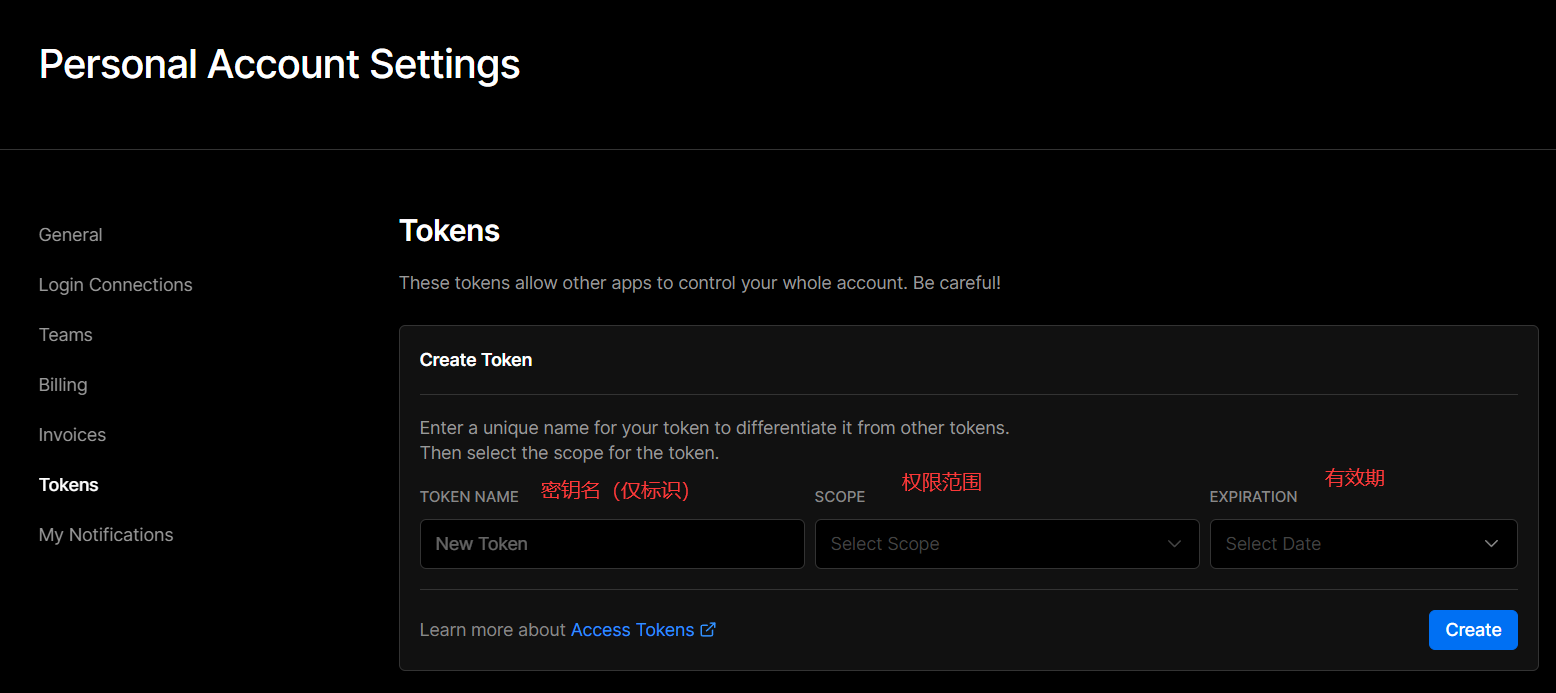Image resolution: width=1556 pixels, height=693 pixels.
Task: Click the TOKEN NAME field label
Action: pos(469,497)
